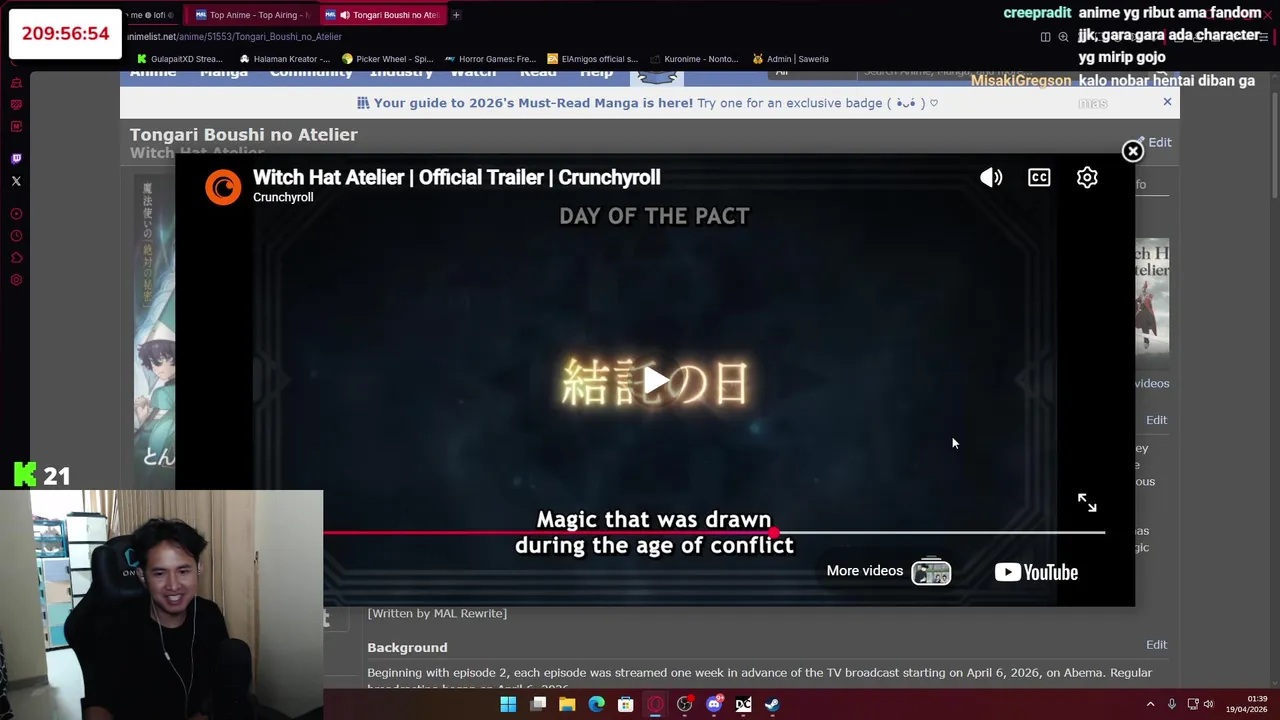The width and height of the screenshot is (1280, 720).
Task: Watch on YouTube via the logo
Action: (x=1036, y=572)
